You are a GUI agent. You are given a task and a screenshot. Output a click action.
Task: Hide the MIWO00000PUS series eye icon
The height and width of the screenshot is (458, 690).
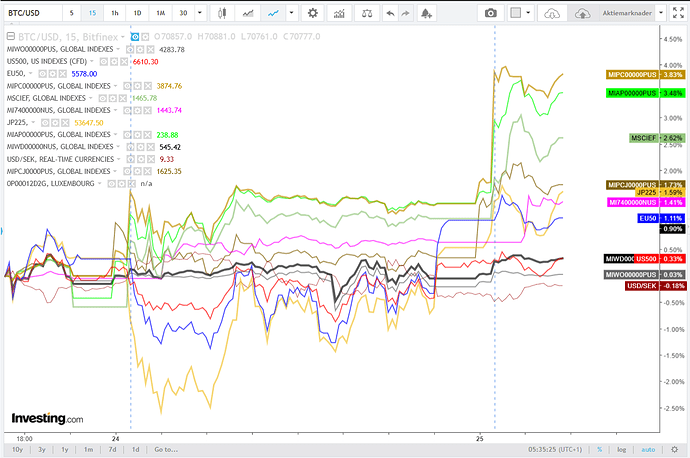point(130,49)
